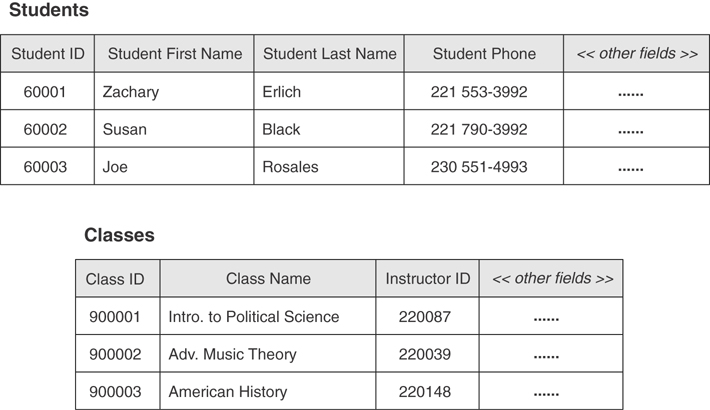Click the Instructor ID column header
This screenshot has height=410, width=710.
[x=427, y=279]
